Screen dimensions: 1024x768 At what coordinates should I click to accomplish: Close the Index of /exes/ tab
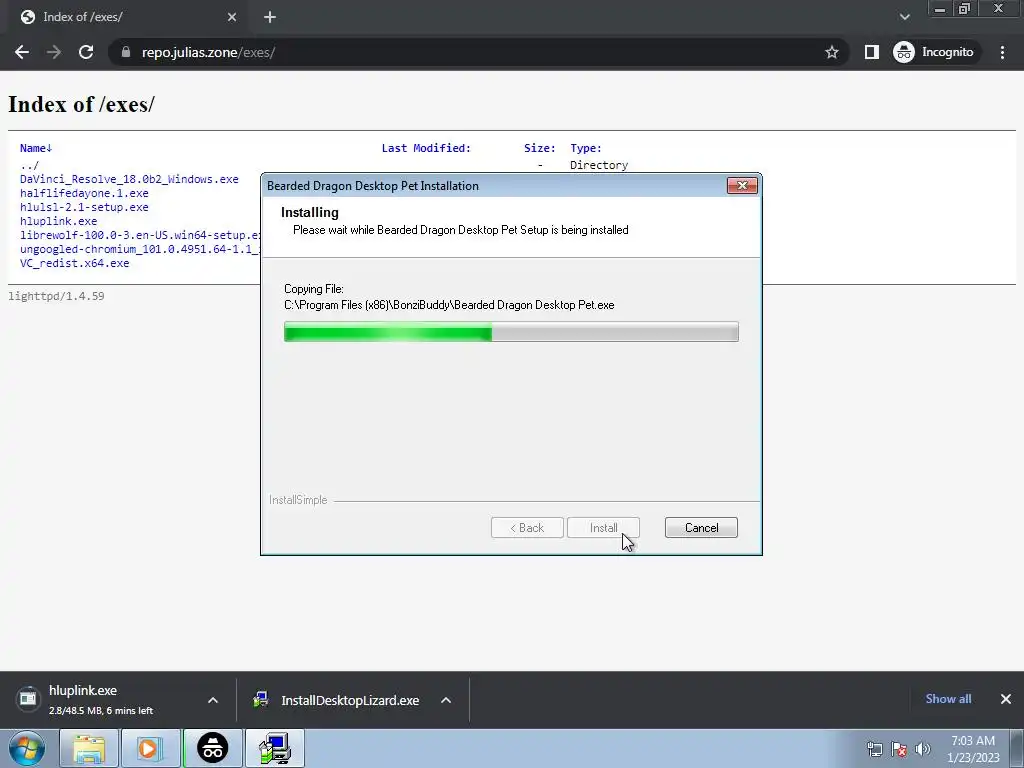(232, 17)
